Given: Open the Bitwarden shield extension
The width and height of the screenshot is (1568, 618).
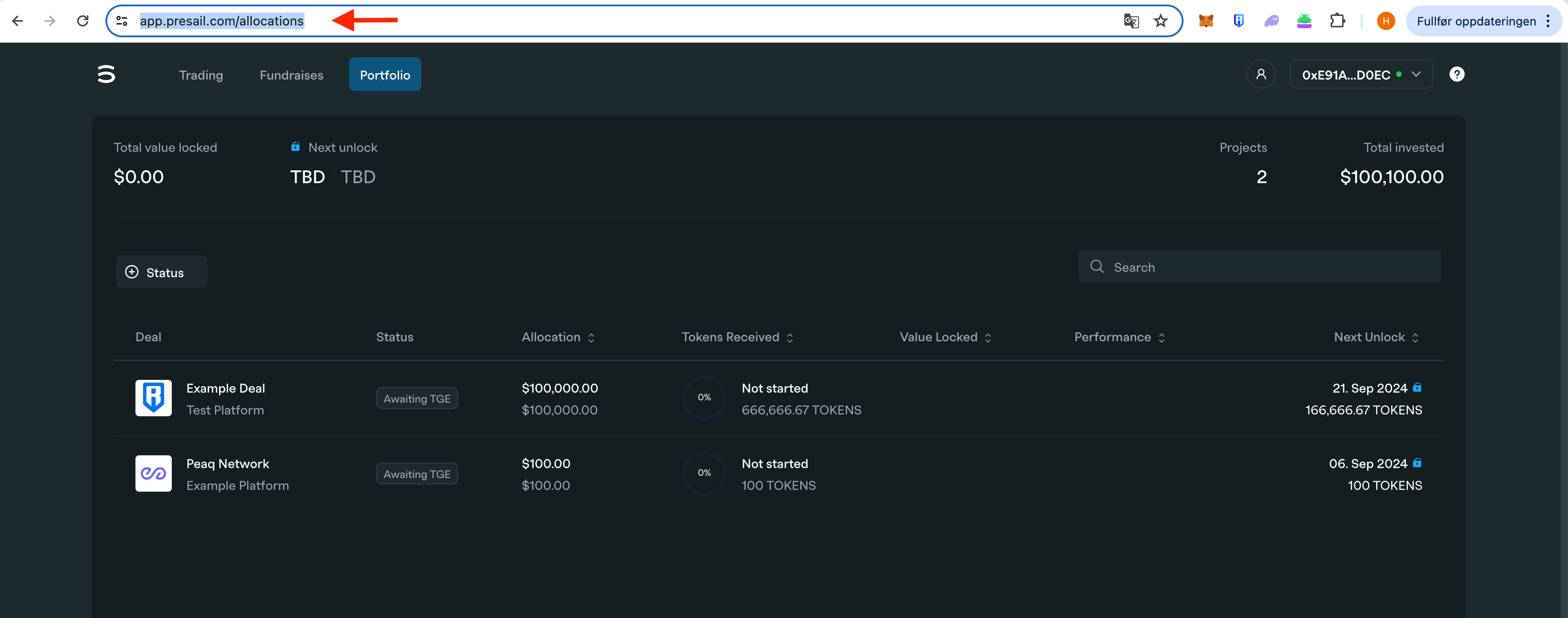Looking at the screenshot, I should pyautogui.click(x=1238, y=21).
